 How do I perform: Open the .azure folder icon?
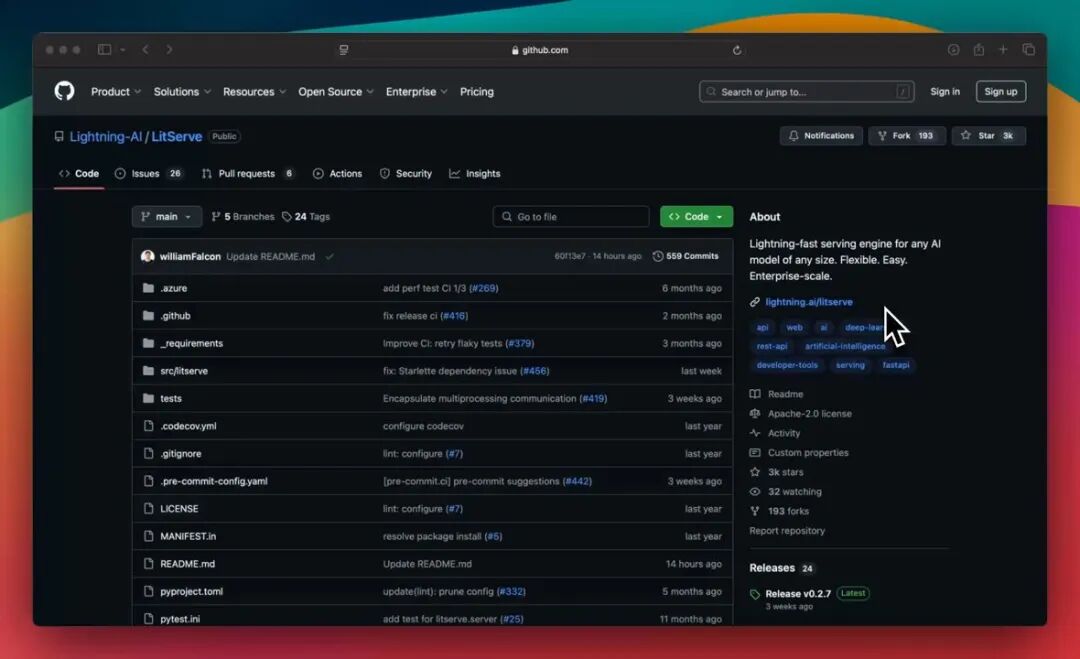tap(148, 288)
